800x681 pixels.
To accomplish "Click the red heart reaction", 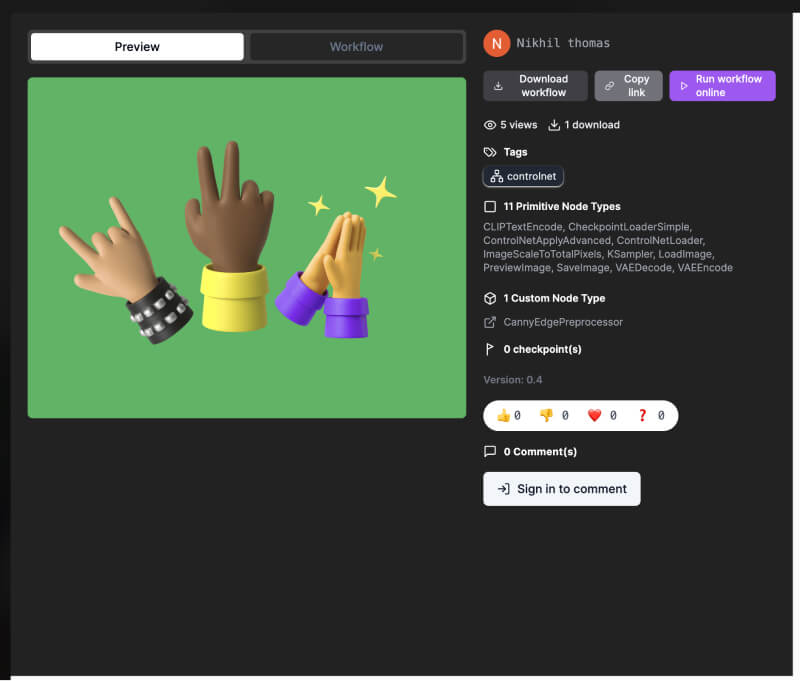I will [x=594, y=415].
